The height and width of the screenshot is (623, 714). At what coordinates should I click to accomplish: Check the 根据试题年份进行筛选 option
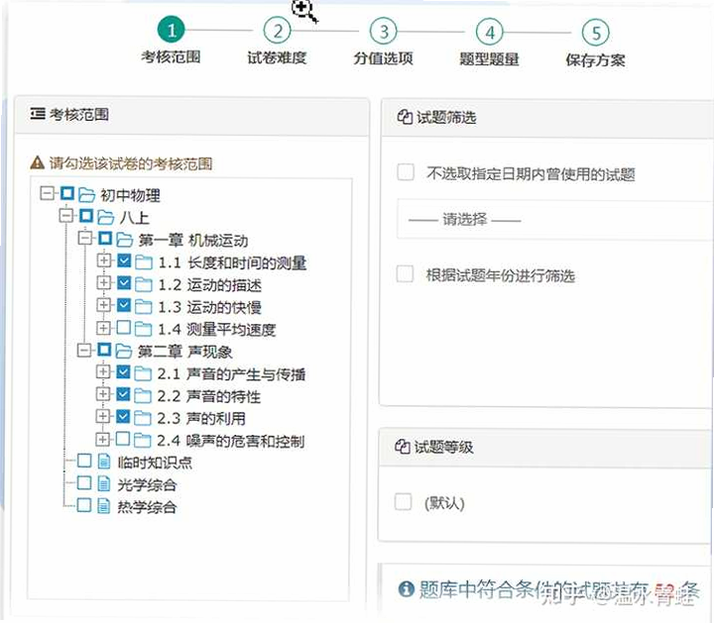pos(405,274)
